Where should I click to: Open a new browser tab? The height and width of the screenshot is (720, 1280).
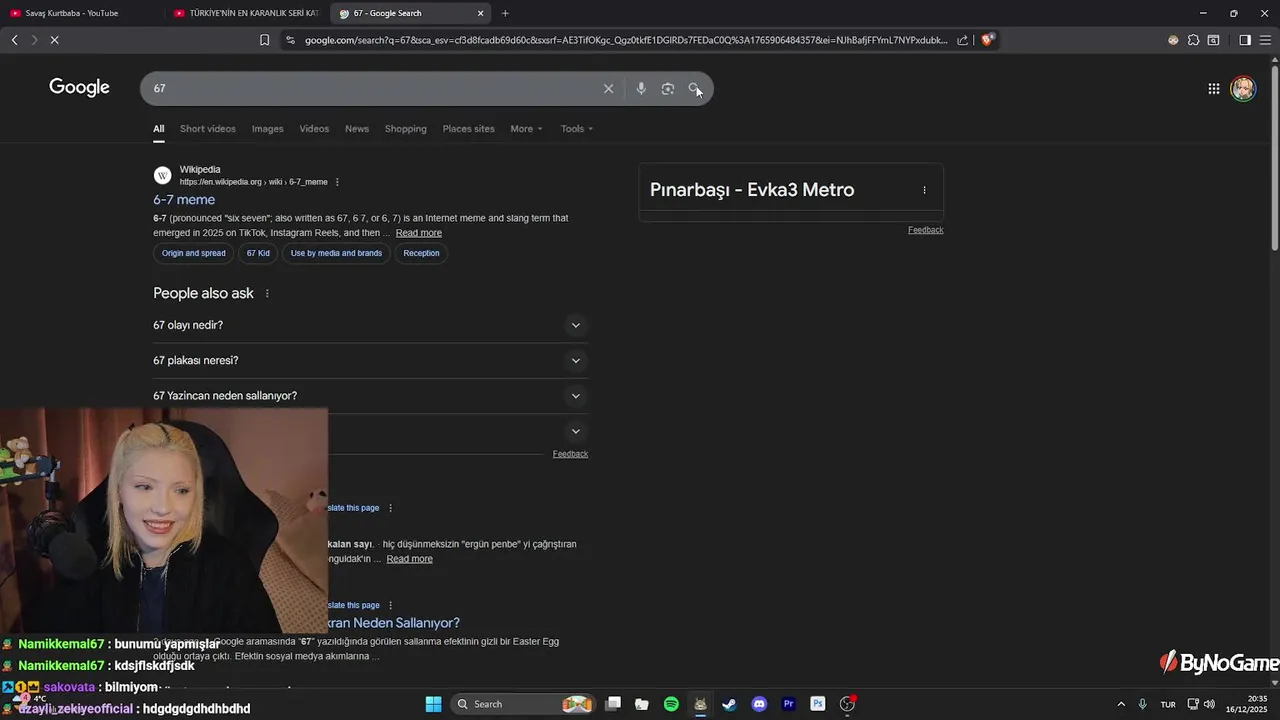(x=505, y=13)
